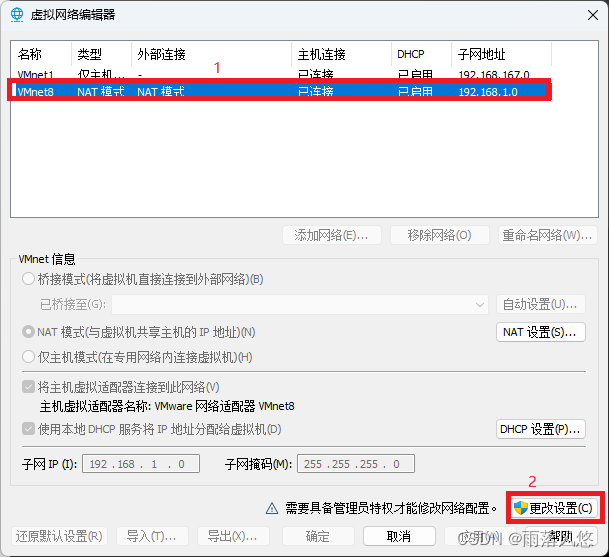
Task: Click the 重命名网络(W) button
Action: (x=547, y=235)
